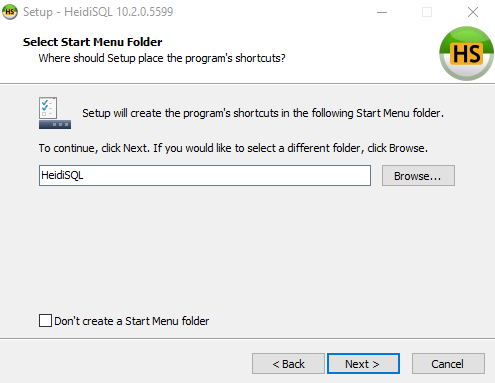This screenshot has height=383, width=495.
Task: Minimize the Setup window
Action: pyautogui.click(x=382, y=12)
